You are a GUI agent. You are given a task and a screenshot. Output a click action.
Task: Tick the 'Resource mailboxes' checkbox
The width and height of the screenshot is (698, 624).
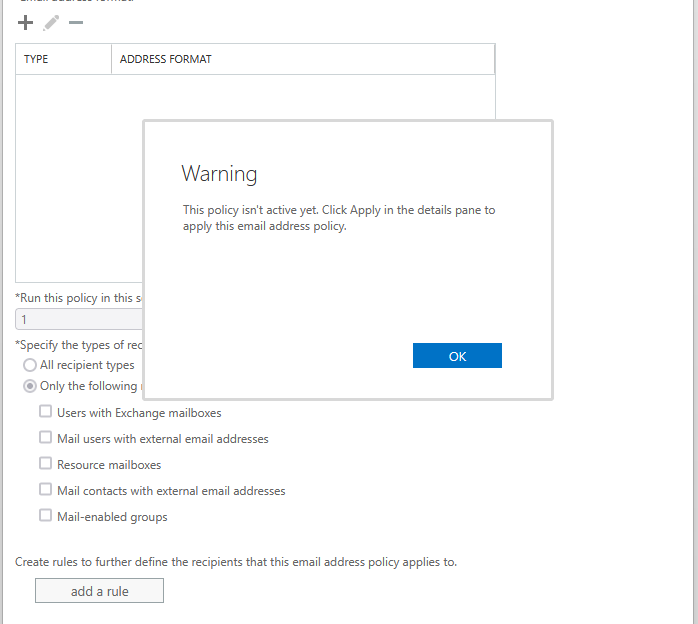(45, 464)
